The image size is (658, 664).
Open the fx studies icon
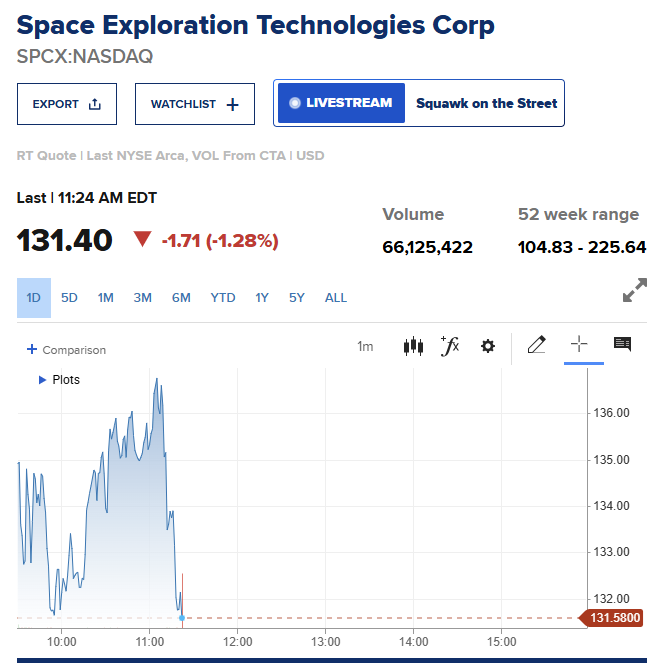(450, 346)
